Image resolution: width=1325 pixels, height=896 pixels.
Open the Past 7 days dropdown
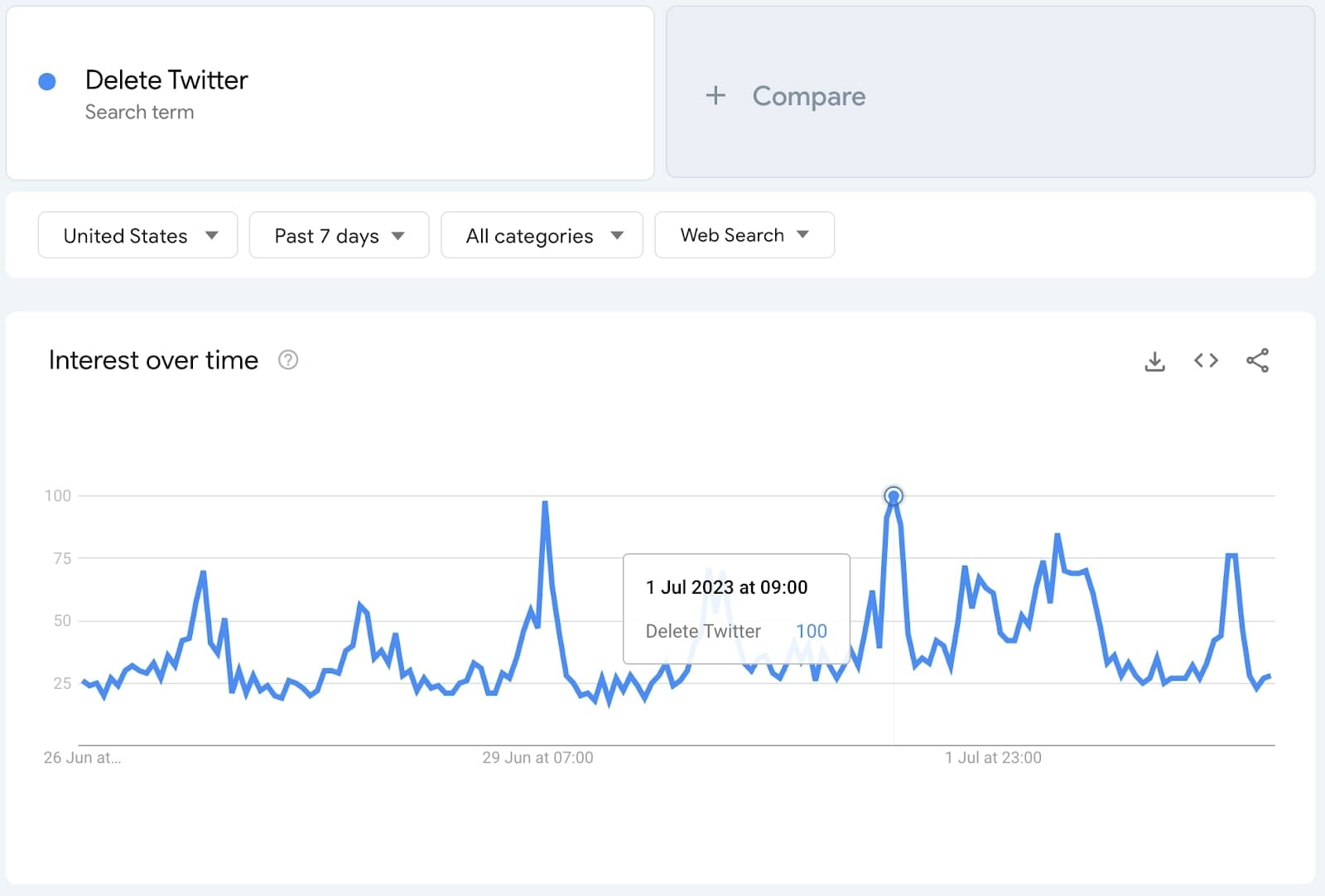point(339,236)
